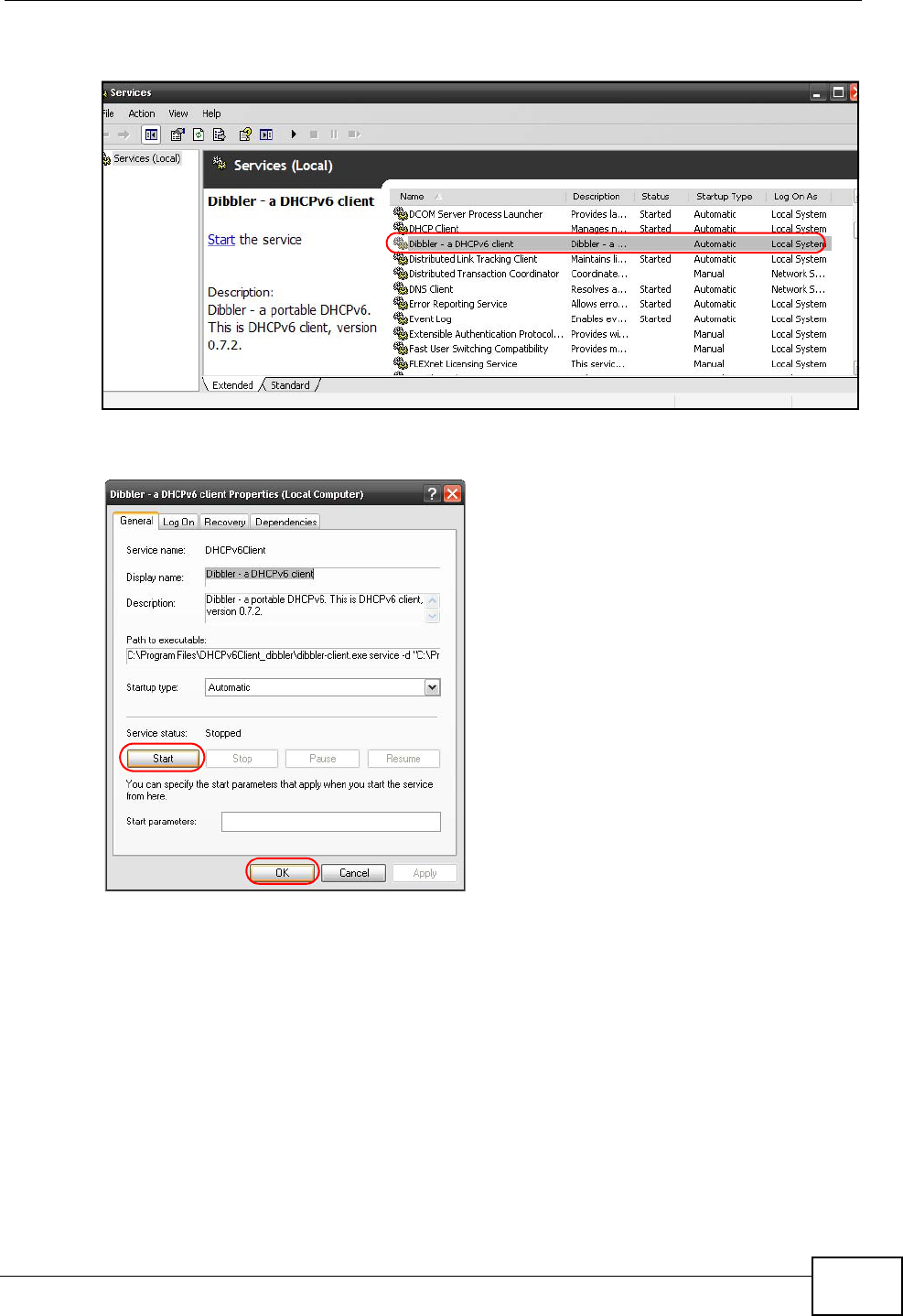Open the Action menu
This screenshot has width=903, height=1316.
tap(141, 113)
